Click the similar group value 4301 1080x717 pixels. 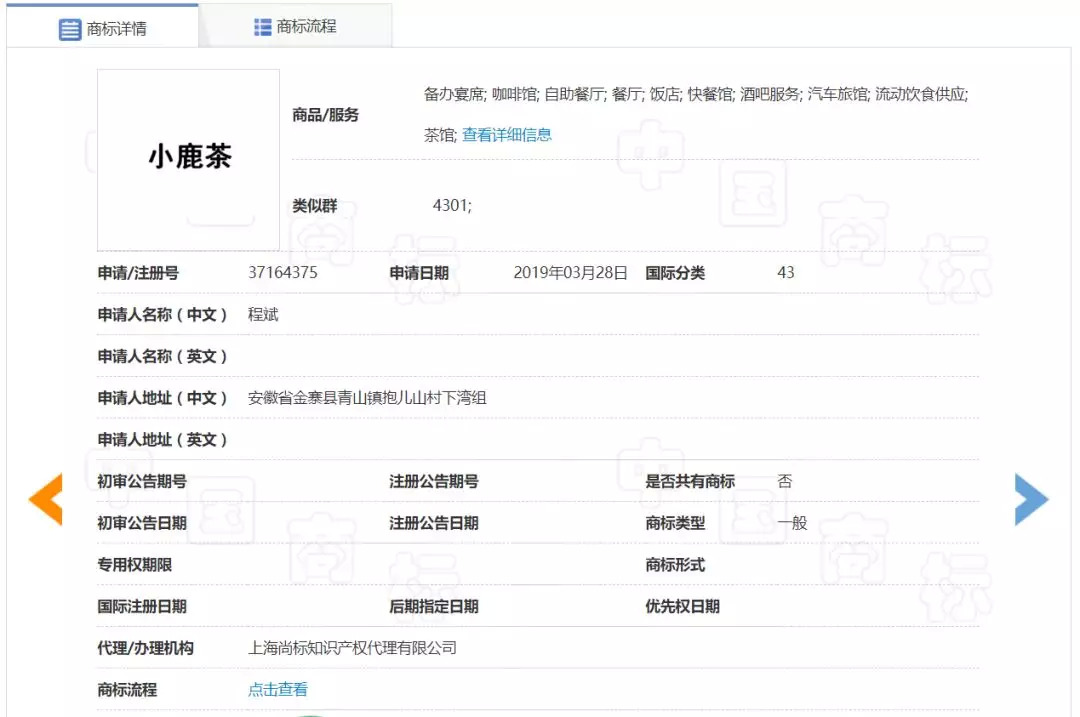point(451,206)
